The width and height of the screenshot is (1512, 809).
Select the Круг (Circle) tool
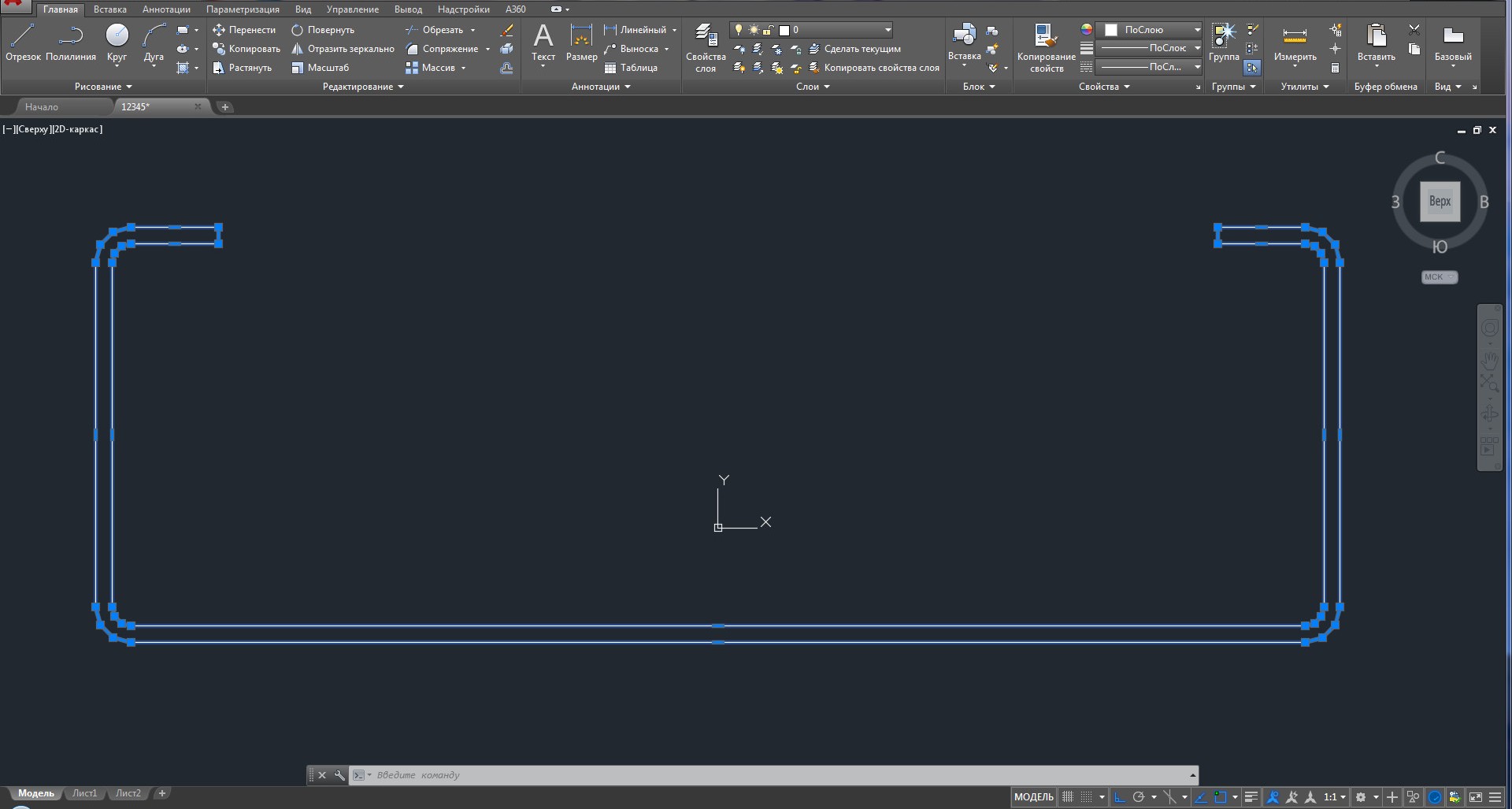click(117, 43)
